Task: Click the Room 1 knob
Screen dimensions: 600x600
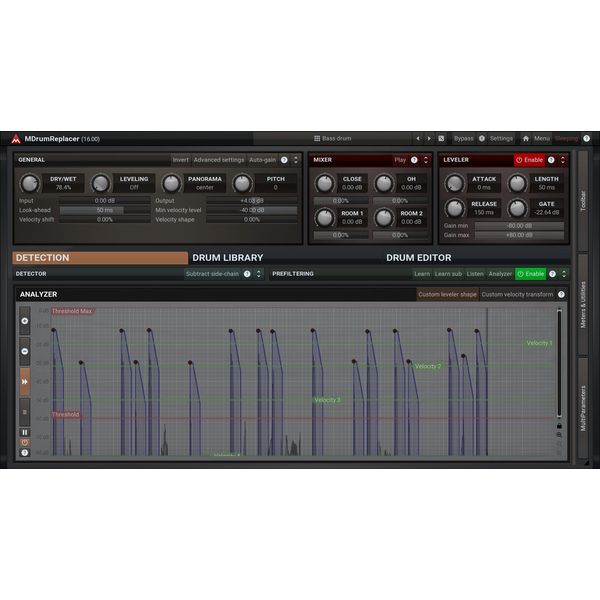Action: (x=324, y=218)
